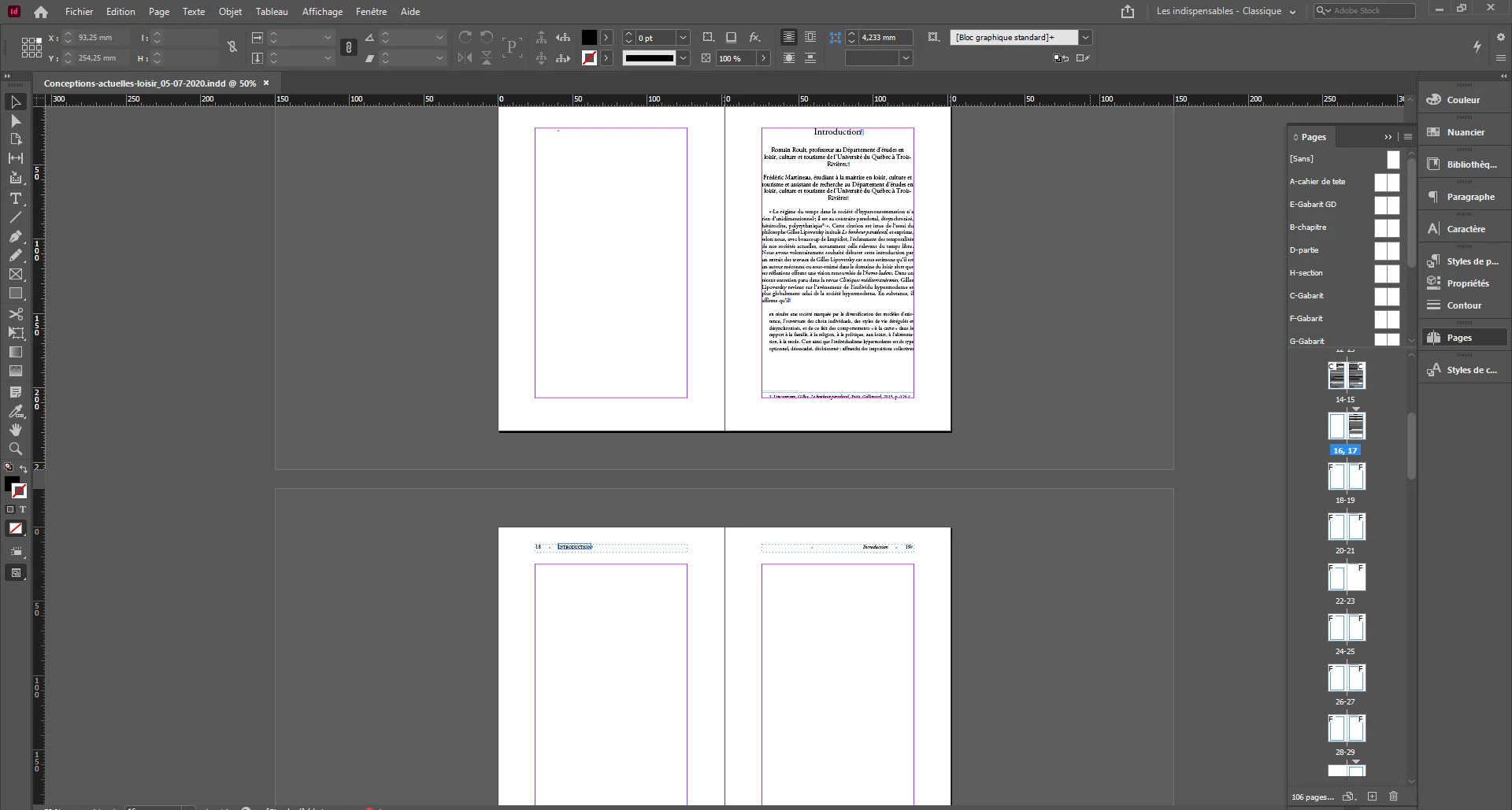Open the Contour panel
Screen dimensions: 1512x810
pos(1465,305)
